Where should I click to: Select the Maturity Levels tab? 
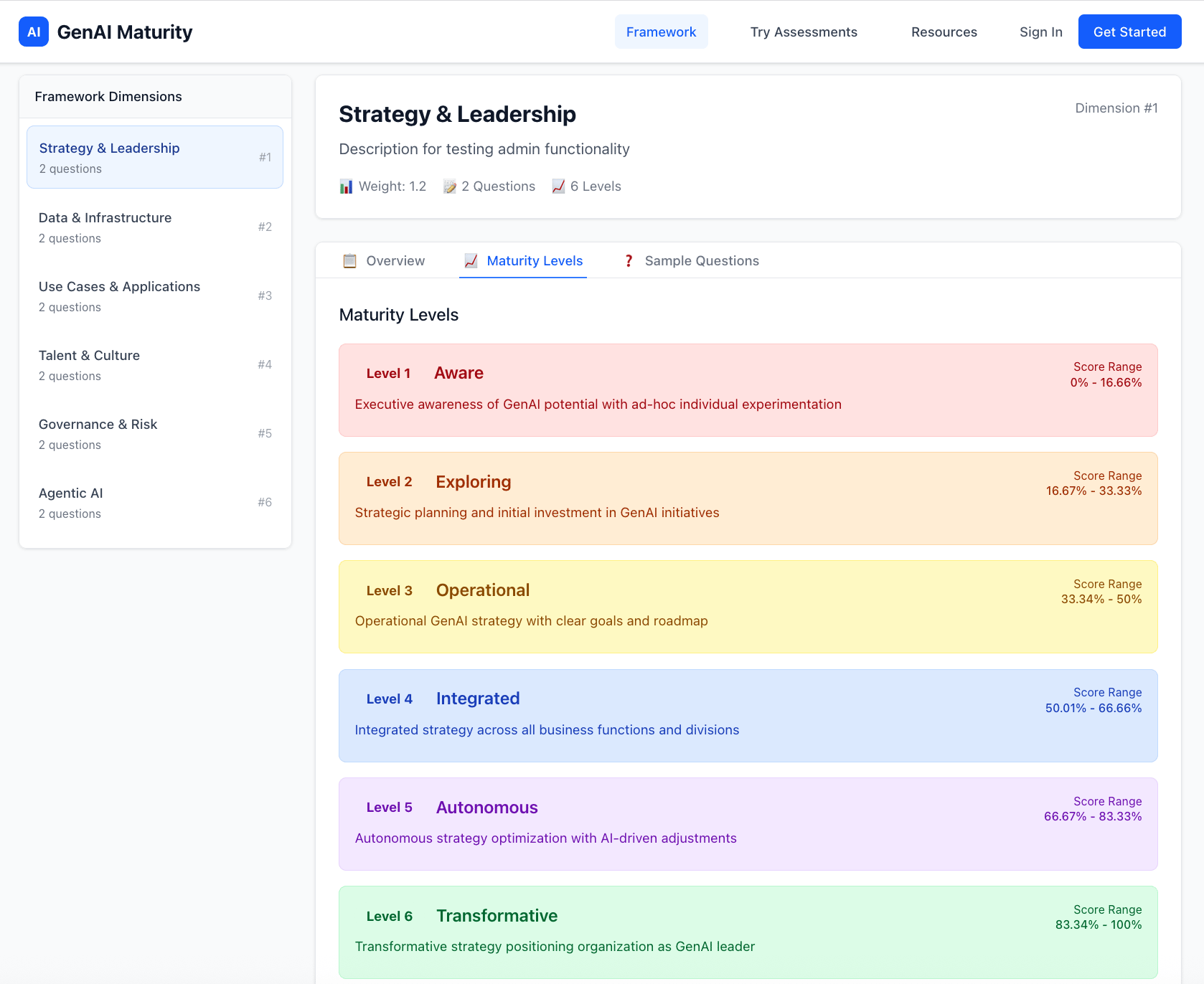pyautogui.click(x=523, y=261)
